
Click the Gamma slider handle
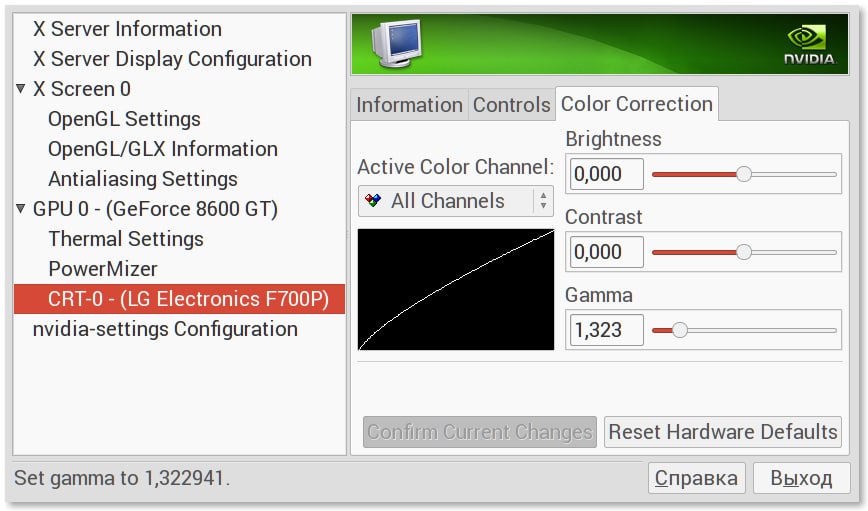click(x=679, y=331)
